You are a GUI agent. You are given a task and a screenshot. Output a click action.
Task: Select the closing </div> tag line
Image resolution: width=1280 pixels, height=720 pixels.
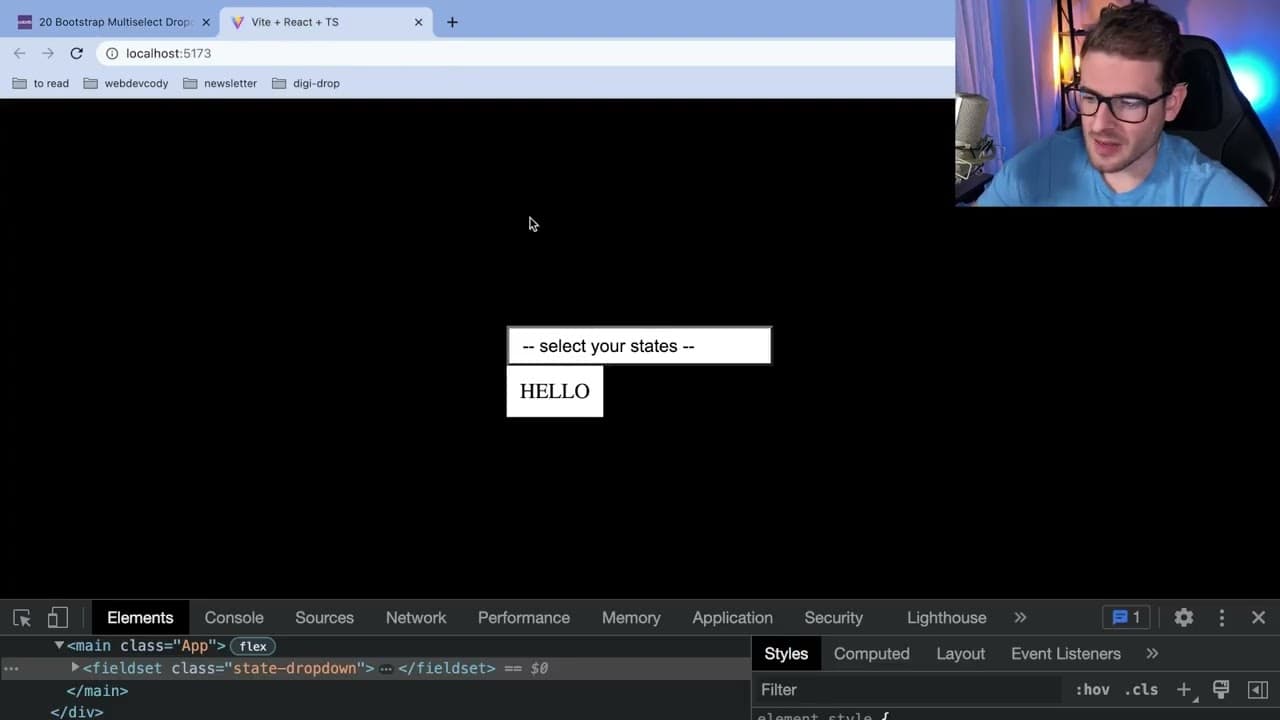77,712
